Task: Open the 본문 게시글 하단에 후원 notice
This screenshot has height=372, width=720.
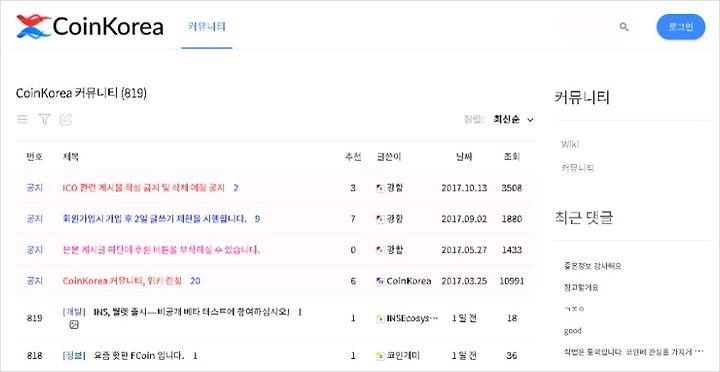Action: click(x=161, y=250)
